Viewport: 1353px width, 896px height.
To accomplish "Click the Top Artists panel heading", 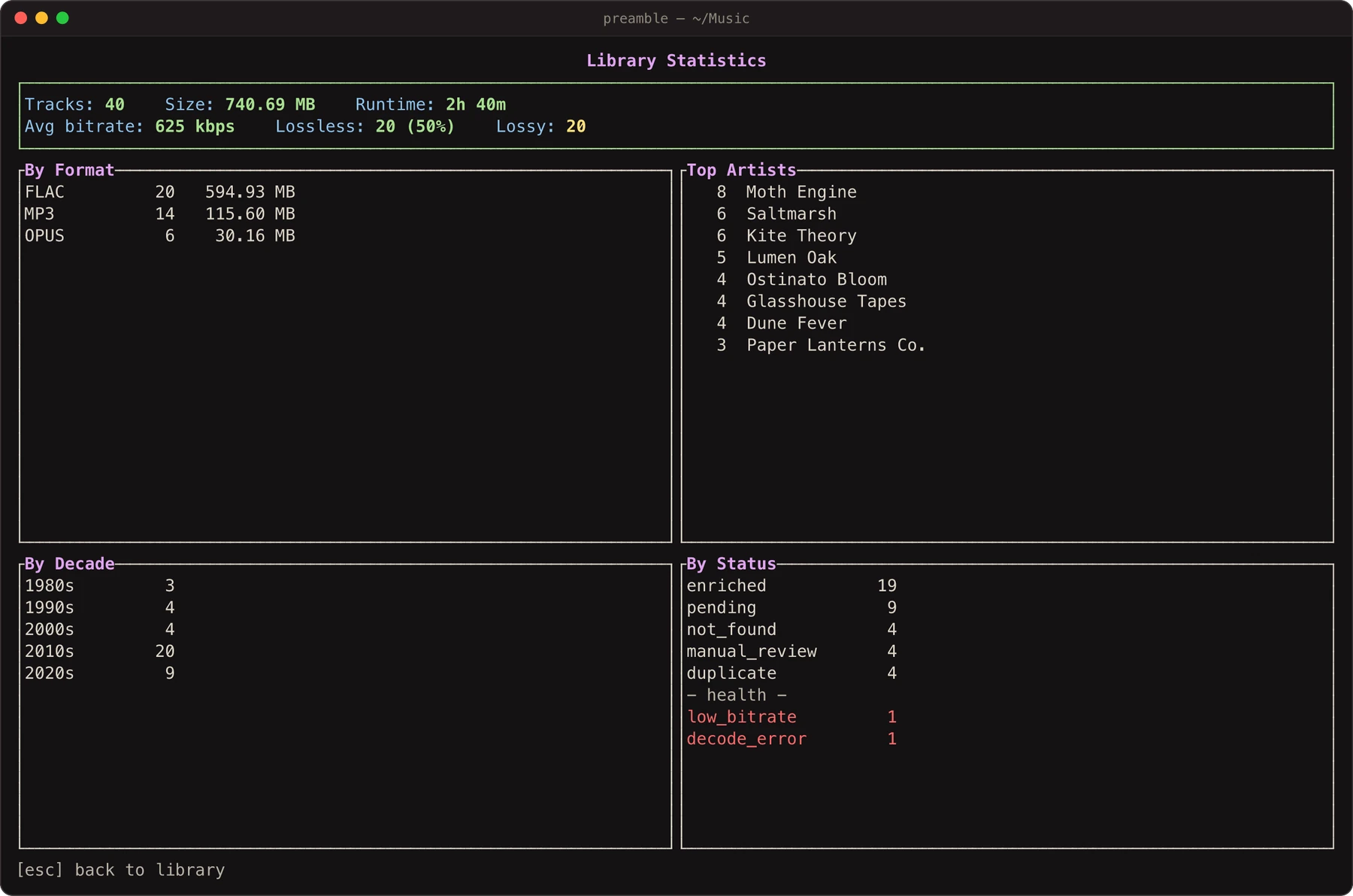I will tap(741, 170).
